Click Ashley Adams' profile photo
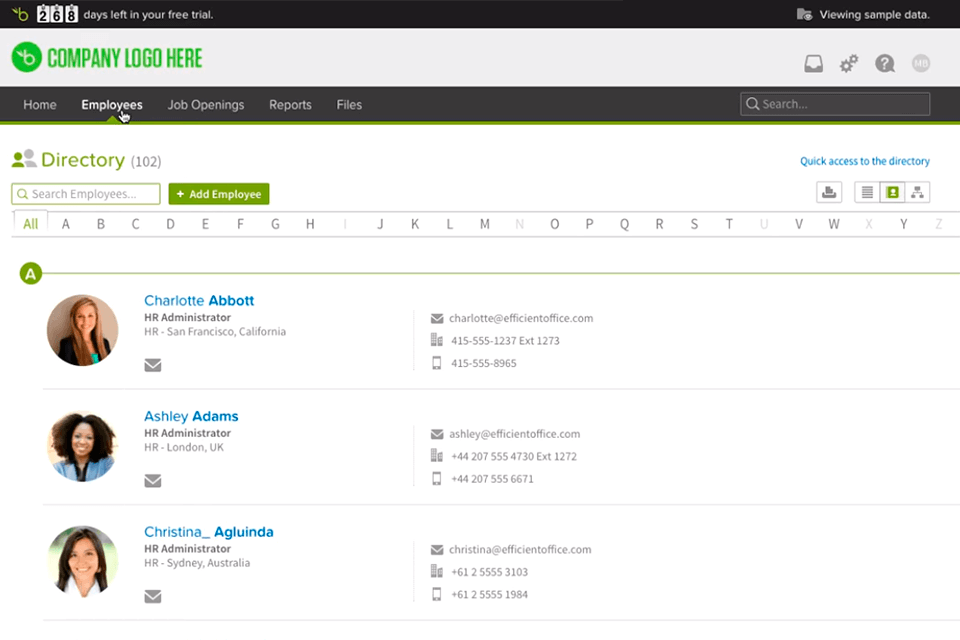The height and width of the screenshot is (640, 960). (83, 446)
